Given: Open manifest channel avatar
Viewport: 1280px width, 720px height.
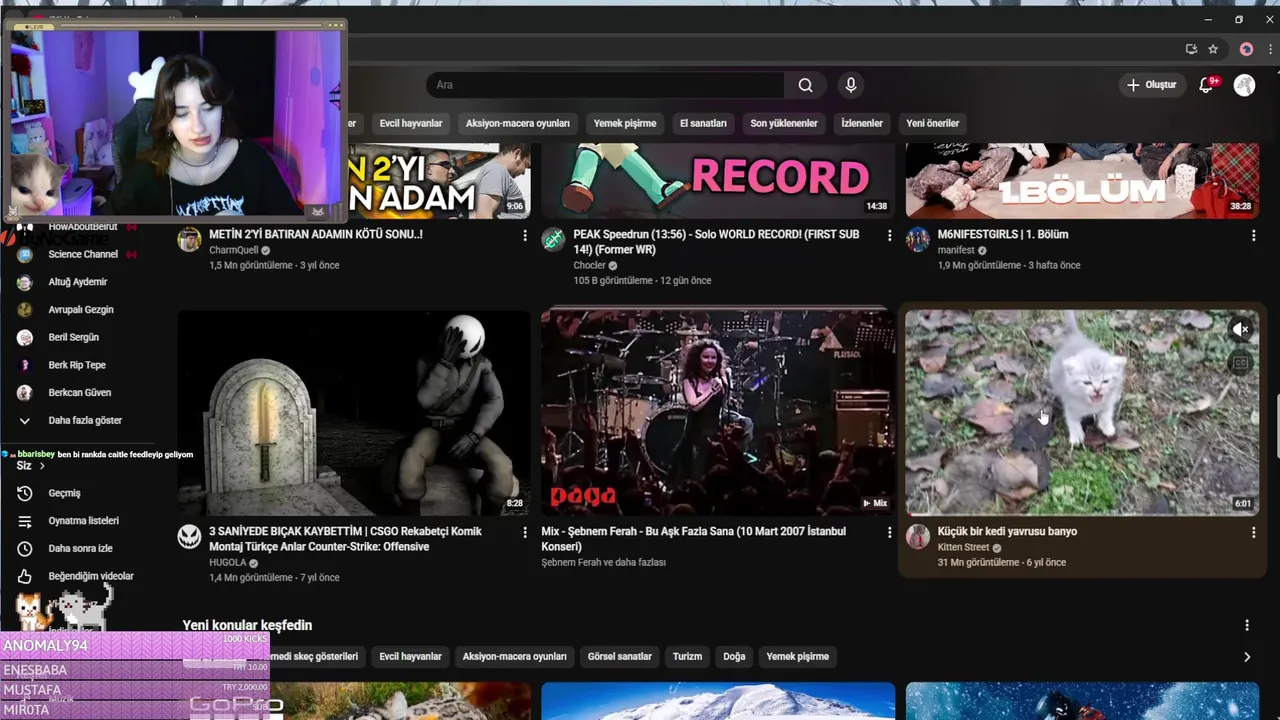Looking at the screenshot, I should click(x=917, y=239).
